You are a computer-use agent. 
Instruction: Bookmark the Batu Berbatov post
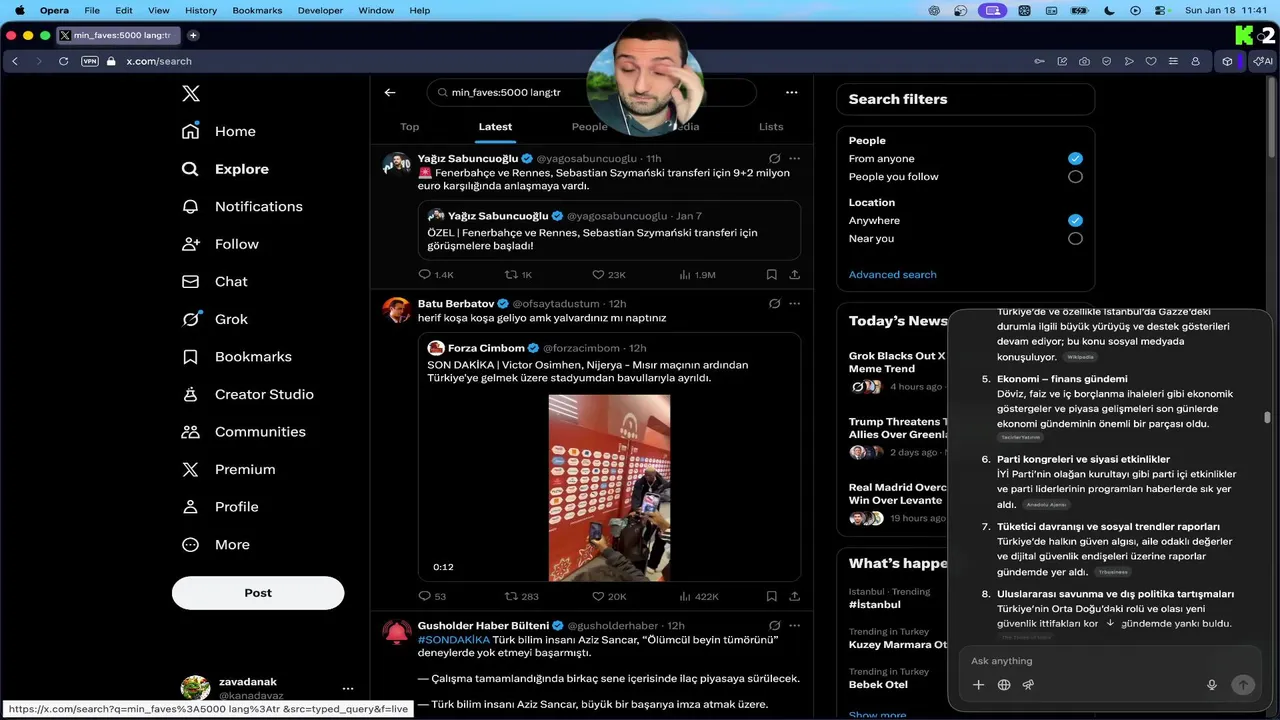point(771,596)
